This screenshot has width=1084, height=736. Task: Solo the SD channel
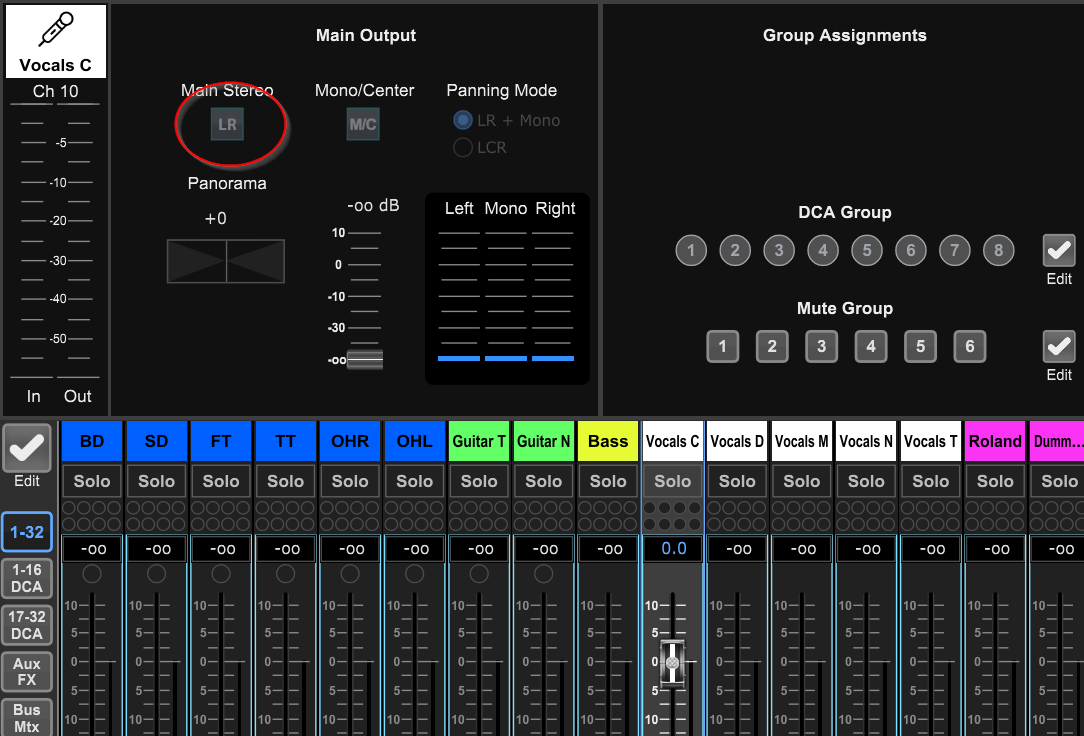(156, 481)
